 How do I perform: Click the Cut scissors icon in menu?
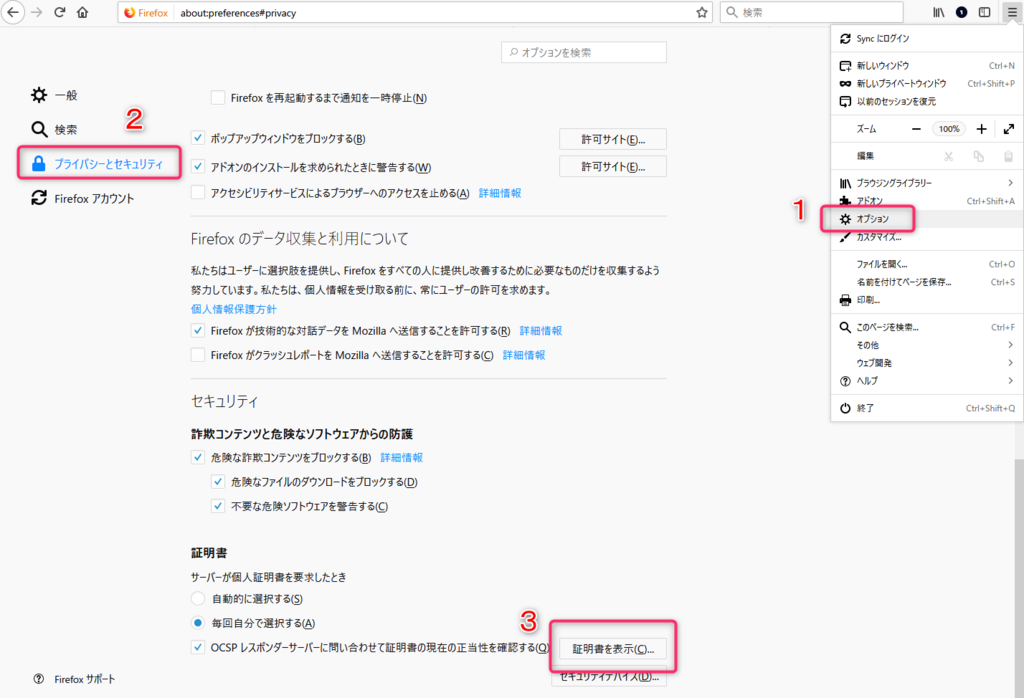948,156
